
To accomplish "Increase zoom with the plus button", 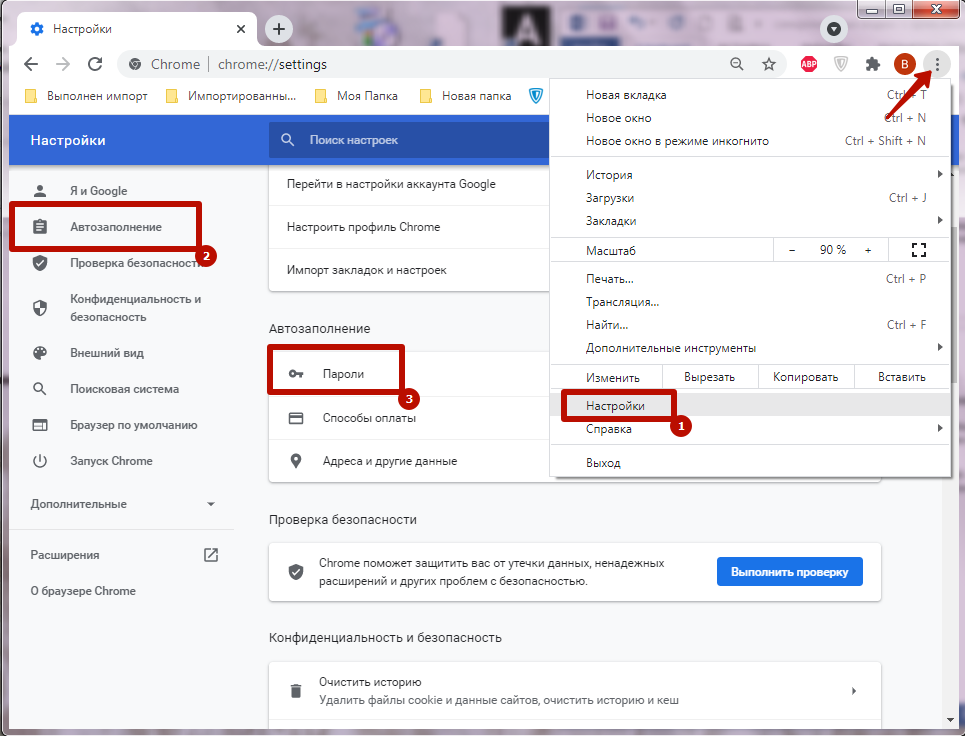I will 867,250.
